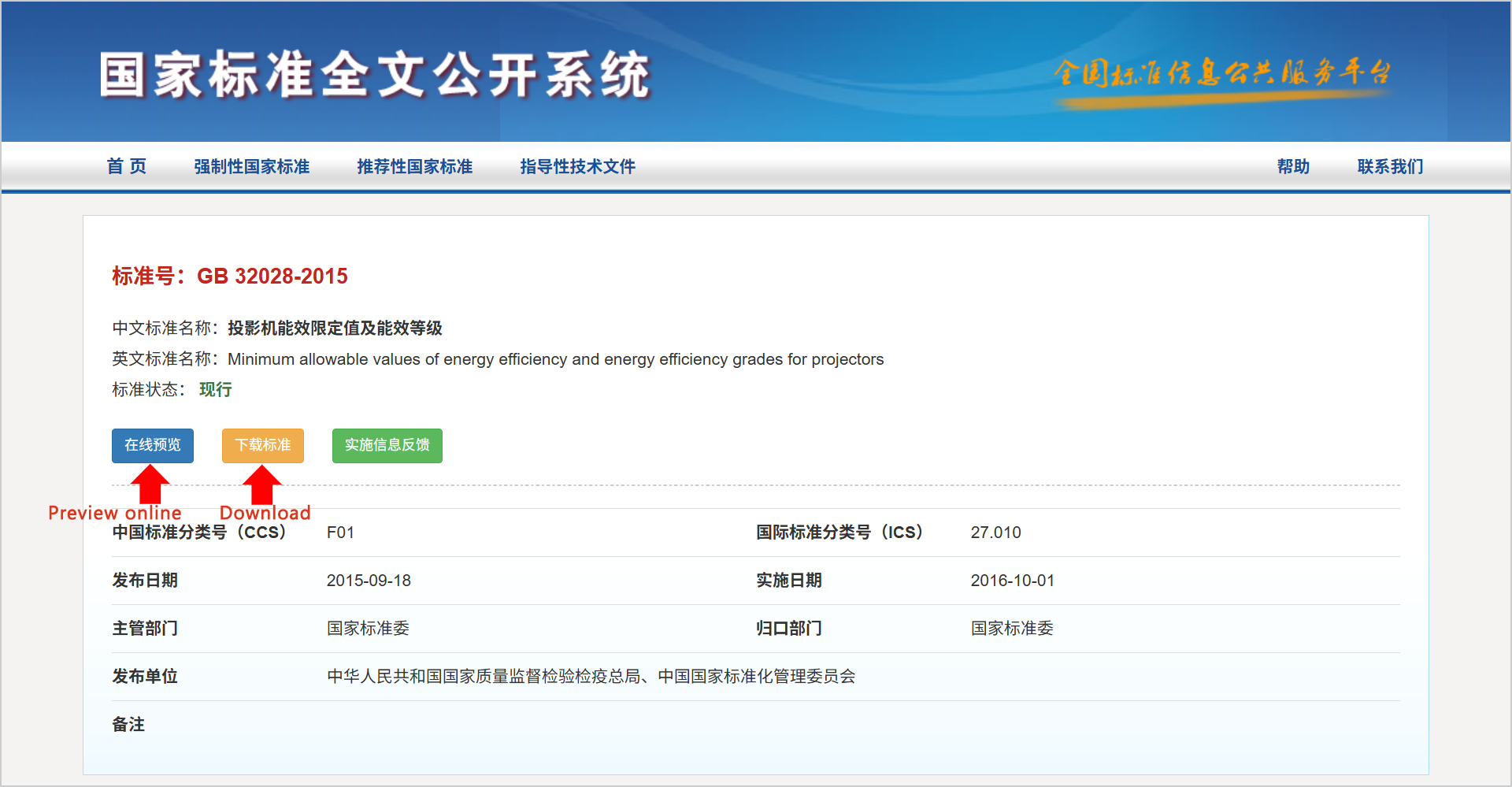
Task: Click the English standard name text
Action: click(x=555, y=359)
